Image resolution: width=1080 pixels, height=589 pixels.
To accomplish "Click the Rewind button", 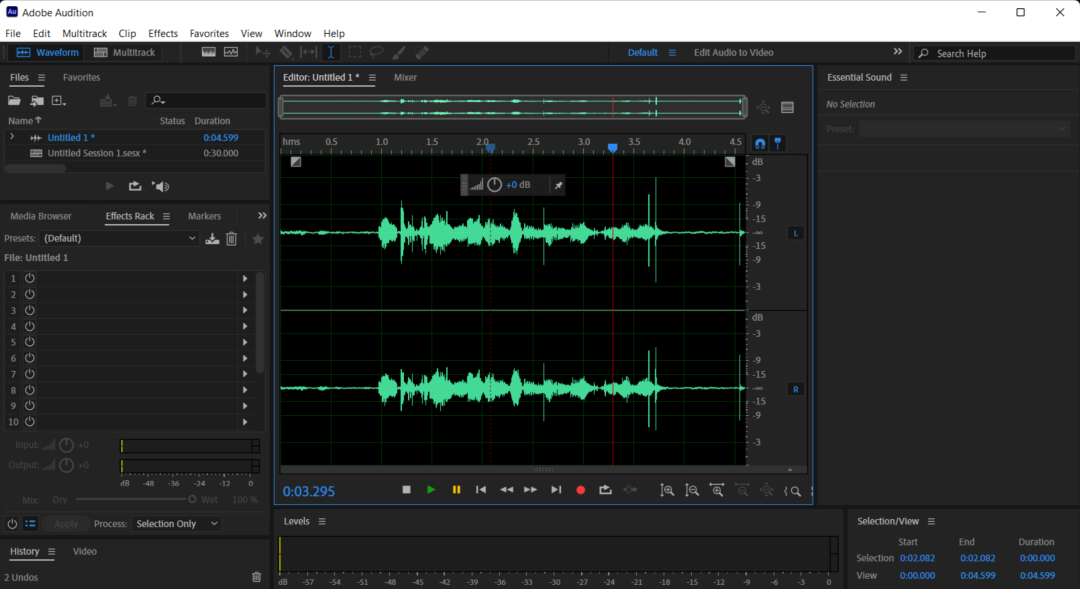I will click(x=506, y=490).
